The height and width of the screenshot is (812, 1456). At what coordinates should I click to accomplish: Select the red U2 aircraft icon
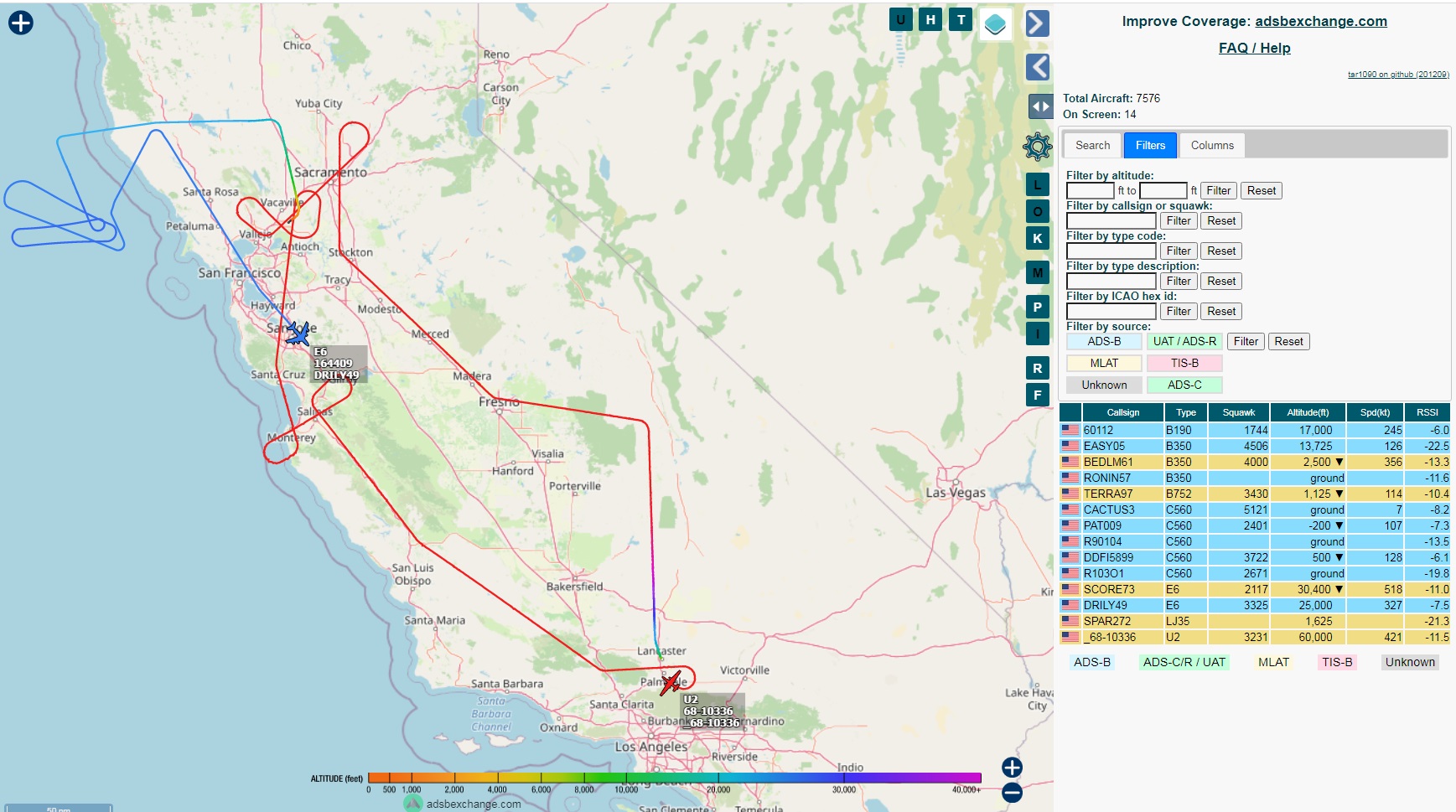(671, 682)
